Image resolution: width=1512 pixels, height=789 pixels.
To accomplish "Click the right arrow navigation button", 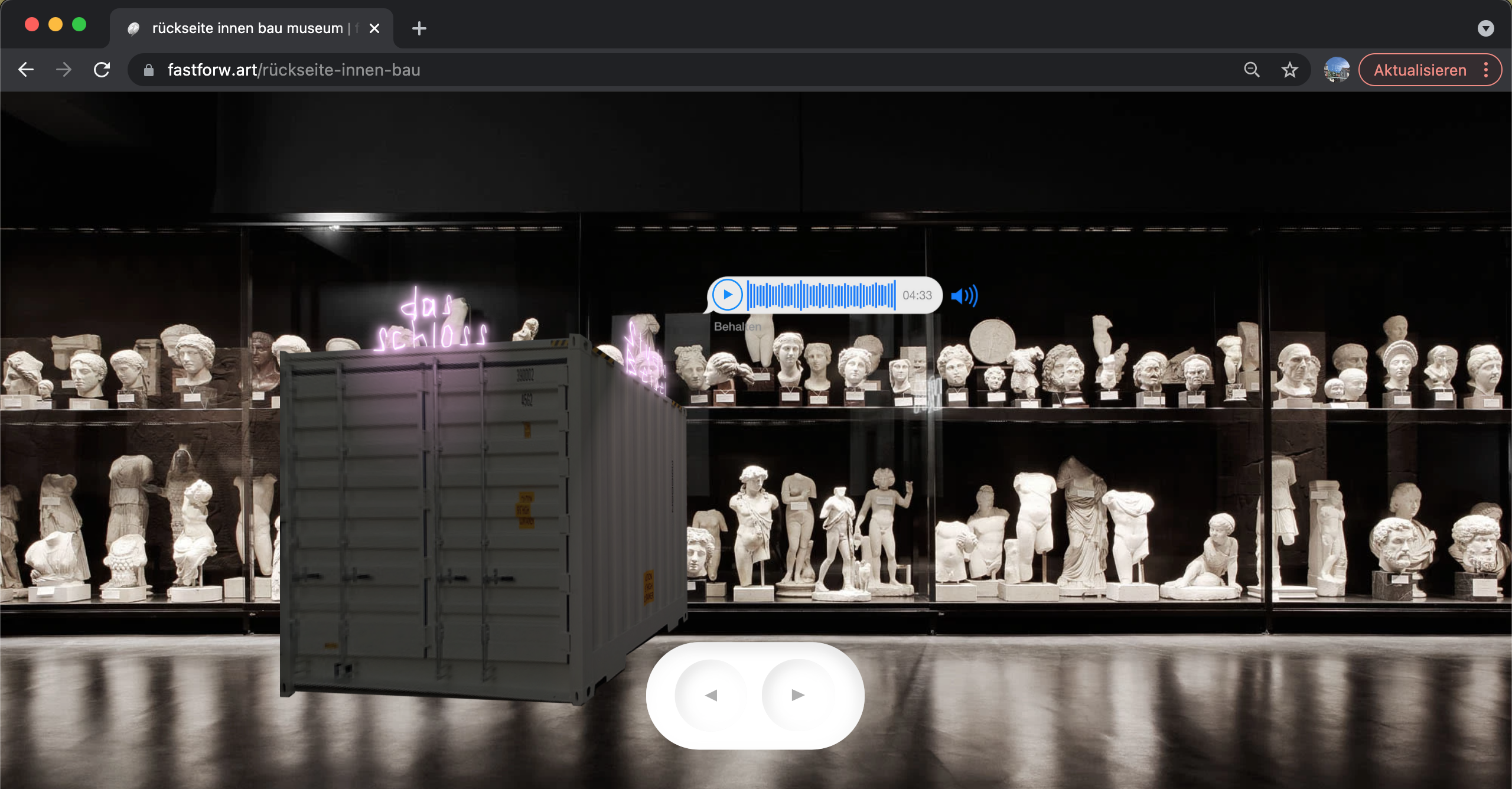I will (798, 695).
